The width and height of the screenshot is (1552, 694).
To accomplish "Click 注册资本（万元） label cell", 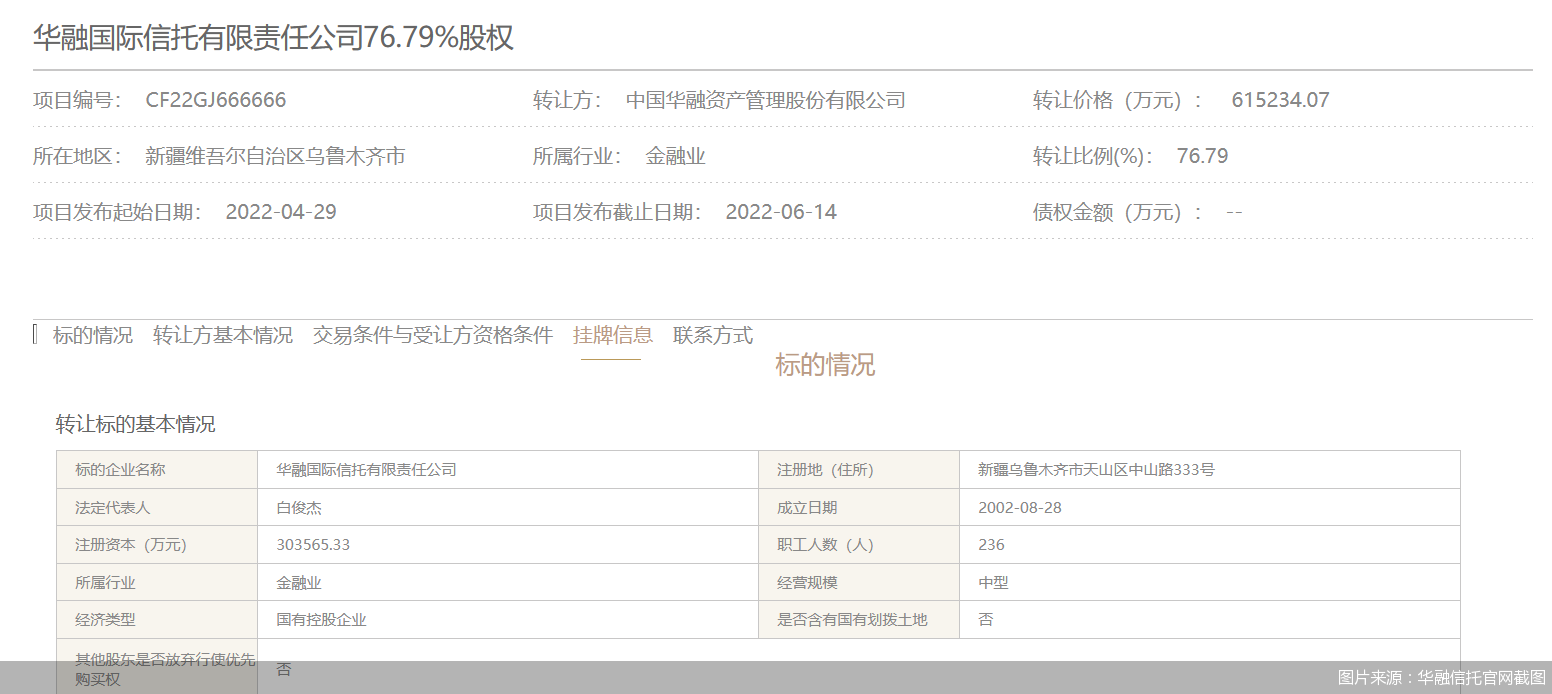I will click(x=157, y=545).
